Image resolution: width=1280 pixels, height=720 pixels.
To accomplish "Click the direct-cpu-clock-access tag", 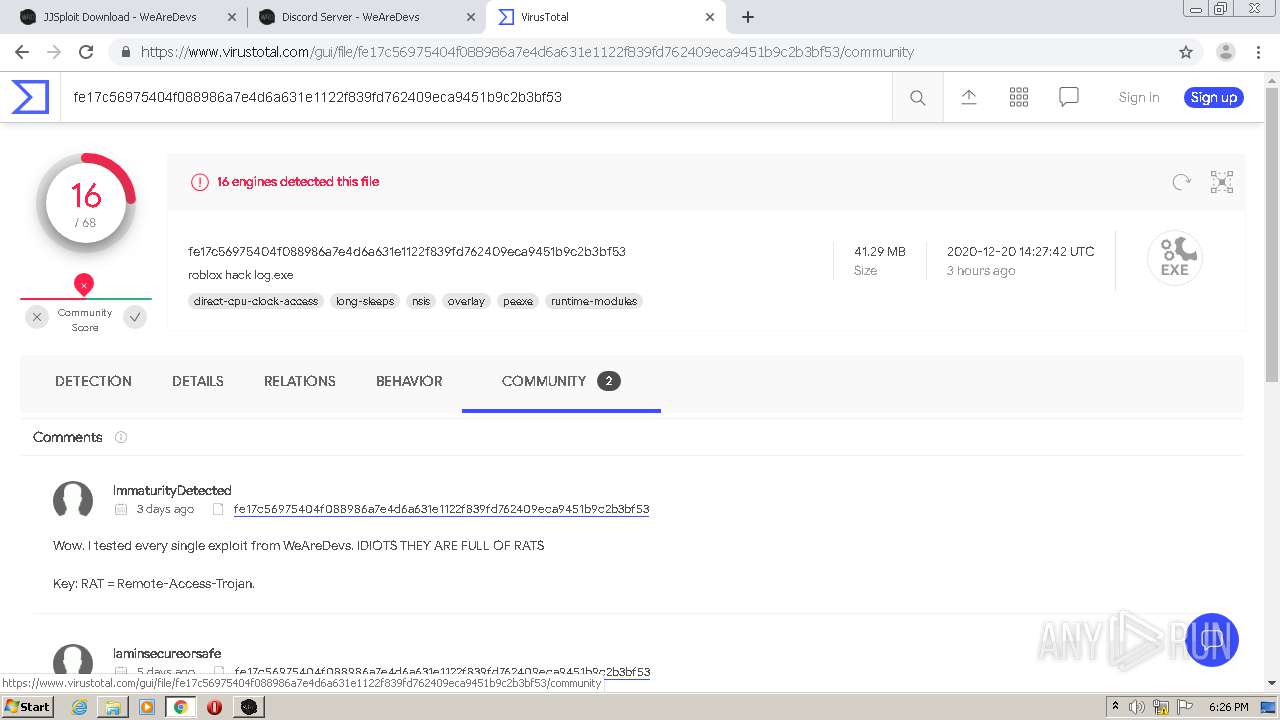I will tap(256, 301).
